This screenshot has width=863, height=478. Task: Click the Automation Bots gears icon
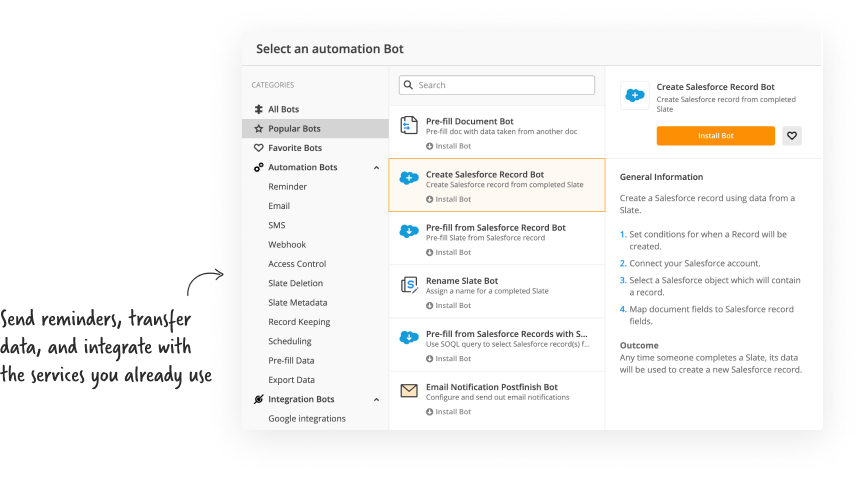tap(258, 167)
